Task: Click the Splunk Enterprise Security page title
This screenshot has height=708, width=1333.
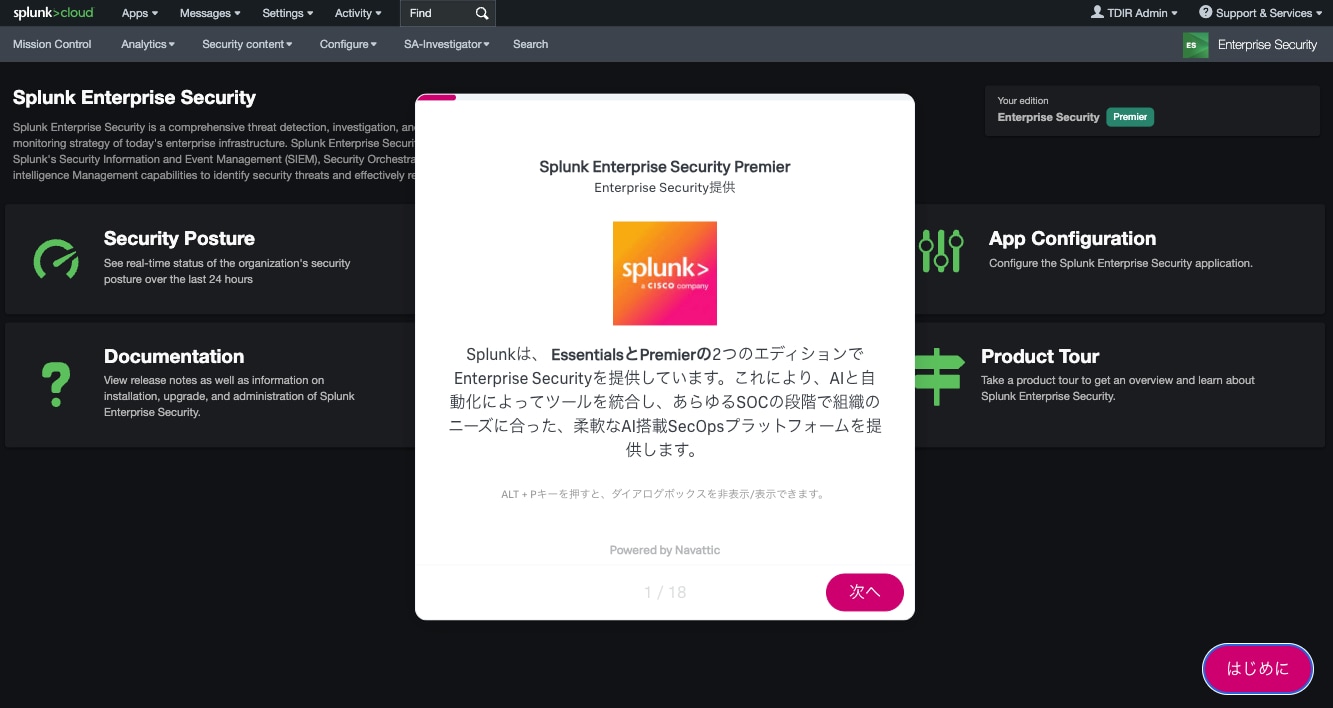Action: pyautogui.click(x=134, y=97)
